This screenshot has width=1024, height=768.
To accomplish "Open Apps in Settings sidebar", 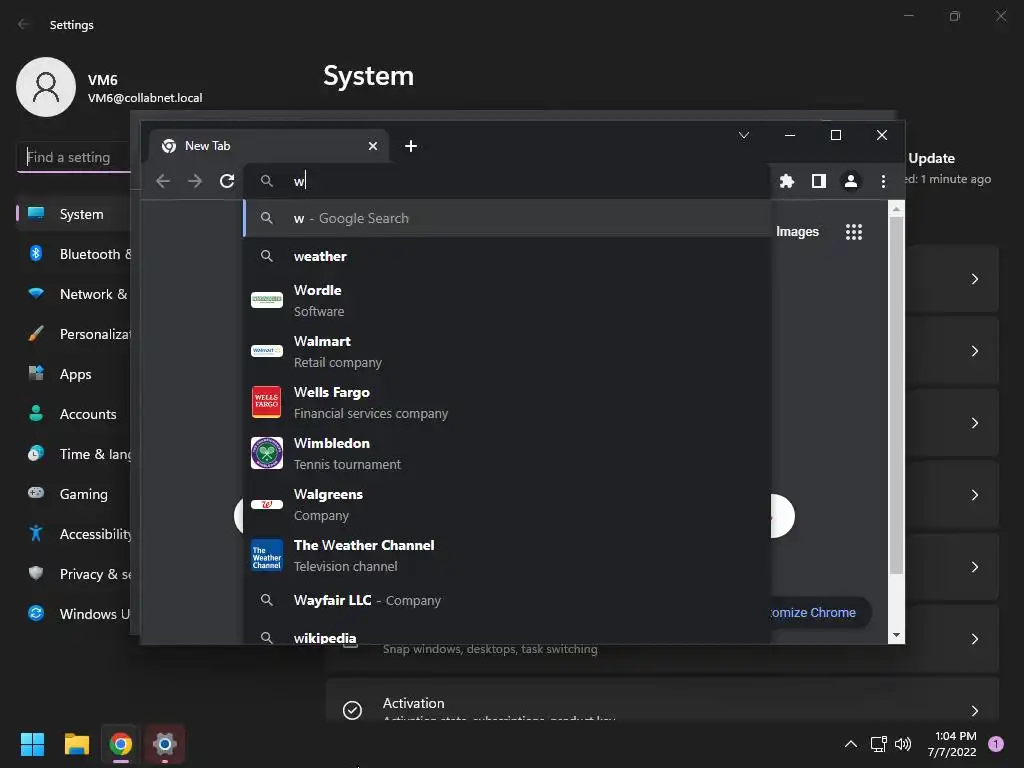I will pos(73,374).
